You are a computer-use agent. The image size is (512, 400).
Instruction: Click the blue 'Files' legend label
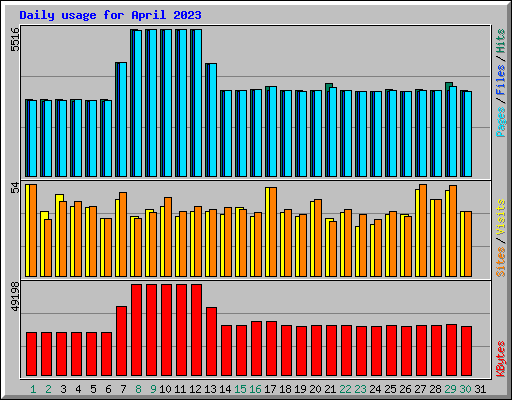(501, 80)
